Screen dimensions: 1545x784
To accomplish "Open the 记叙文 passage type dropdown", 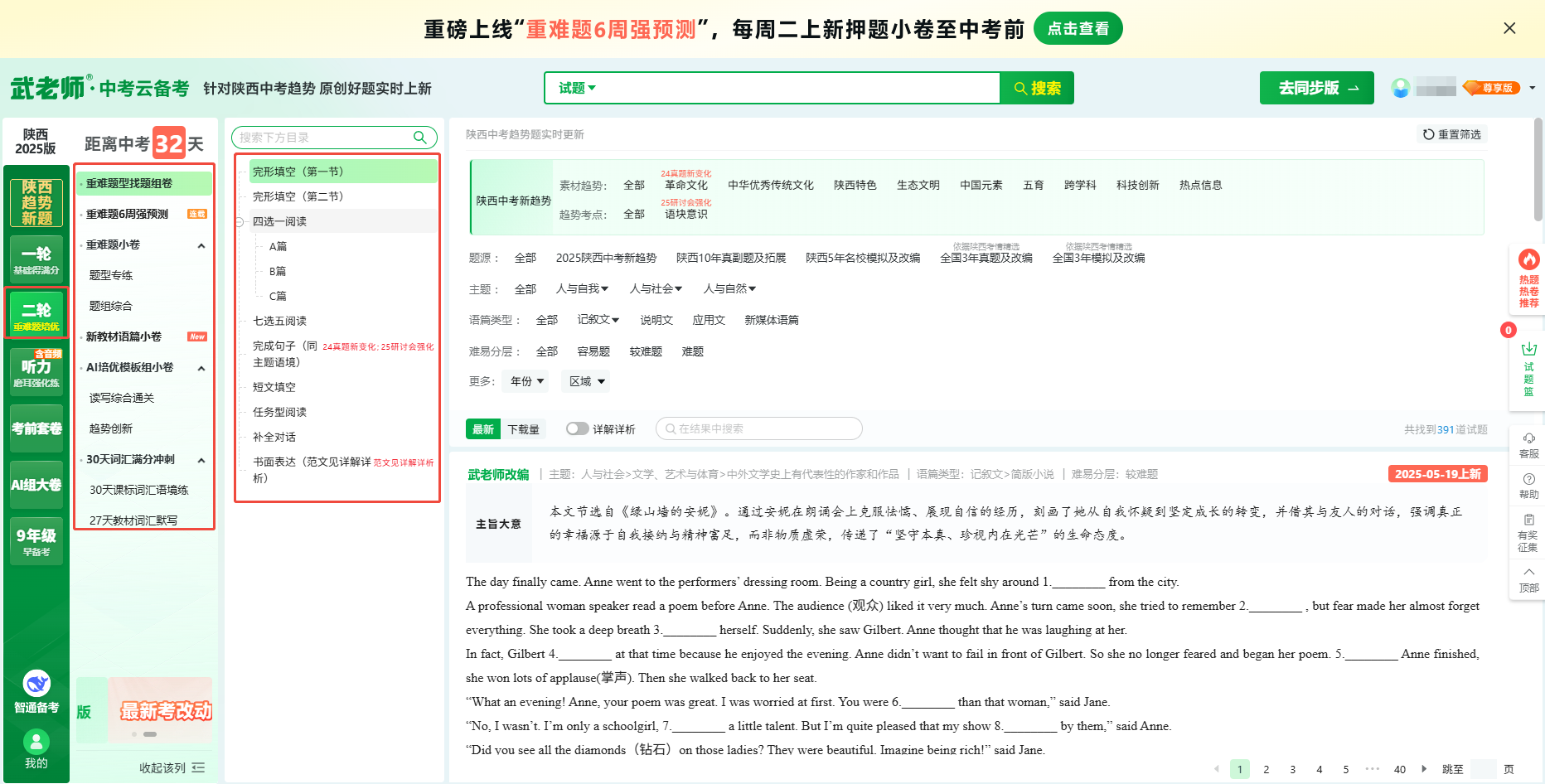I will pos(598,320).
